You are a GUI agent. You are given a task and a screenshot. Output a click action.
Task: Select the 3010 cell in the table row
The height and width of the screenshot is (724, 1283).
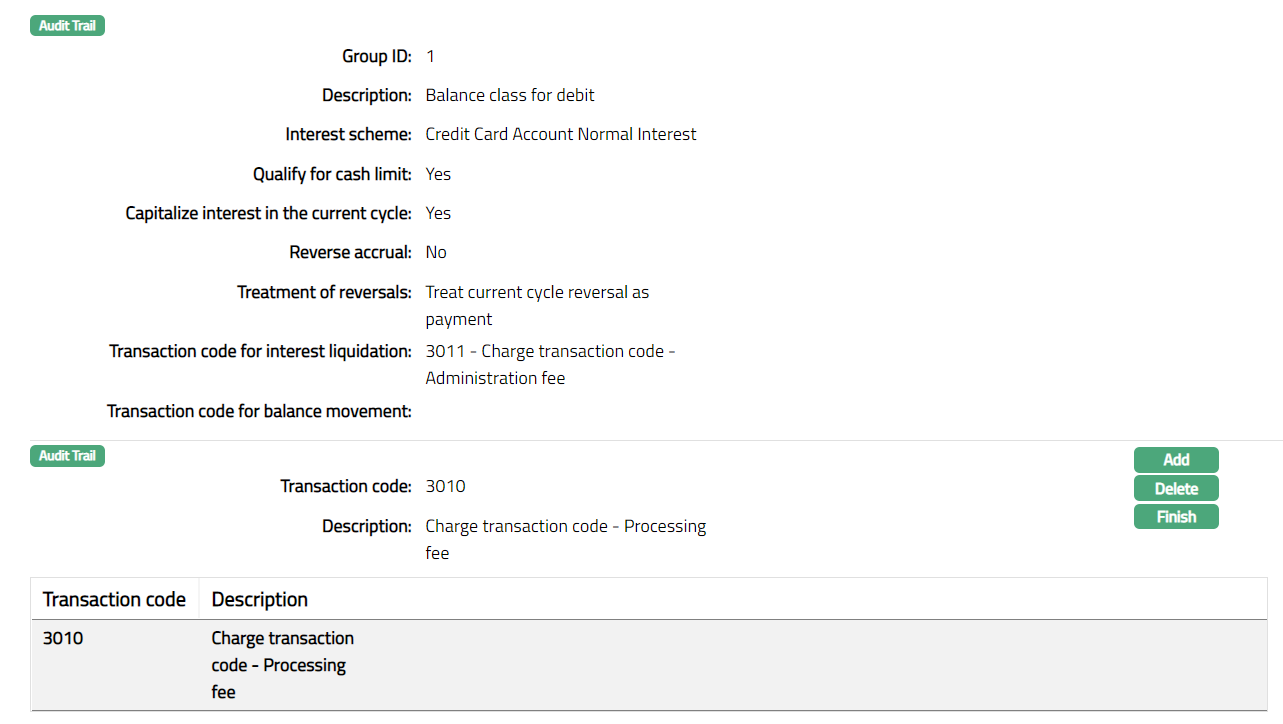pos(63,638)
